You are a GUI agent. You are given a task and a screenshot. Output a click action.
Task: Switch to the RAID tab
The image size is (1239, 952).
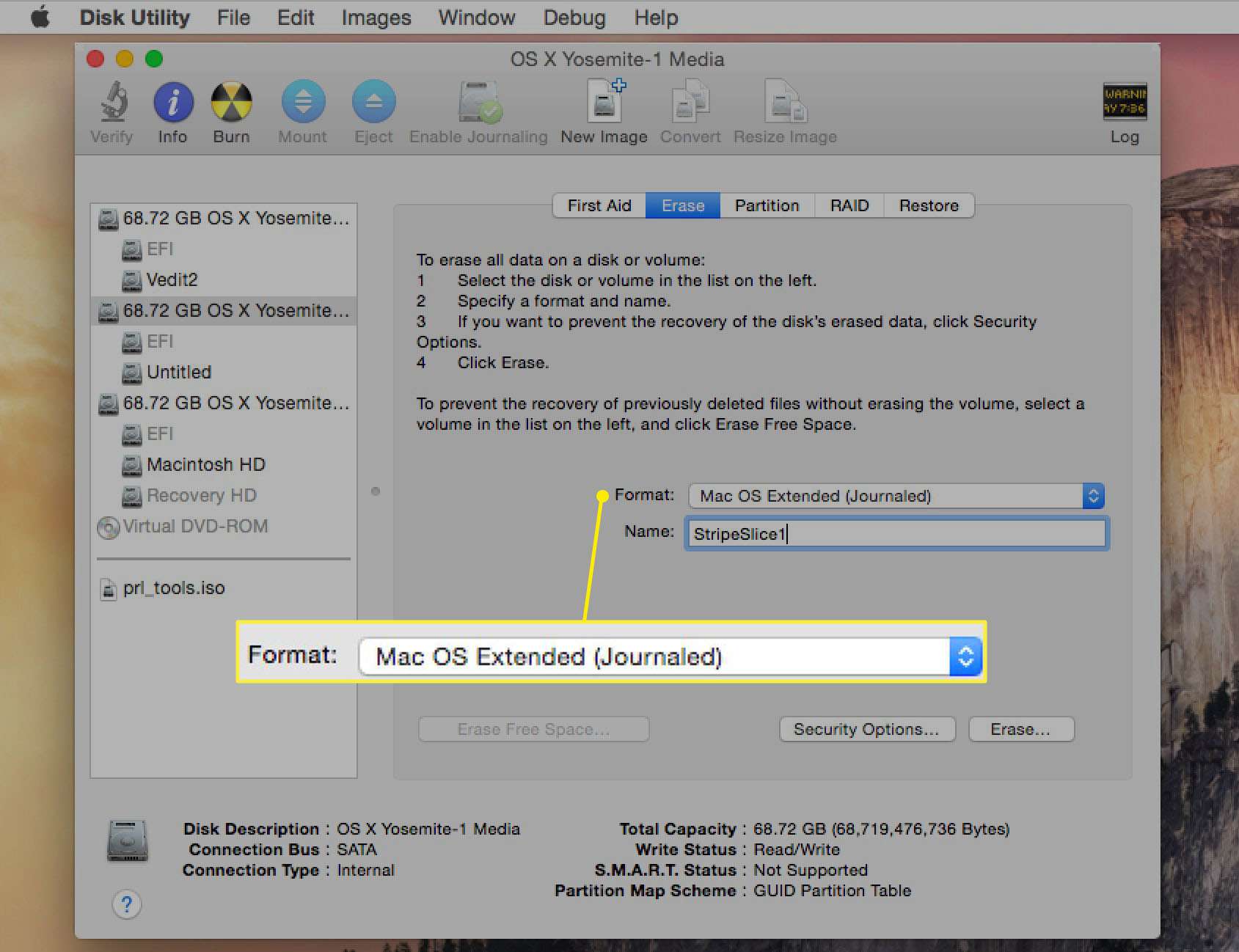(849, 205)
